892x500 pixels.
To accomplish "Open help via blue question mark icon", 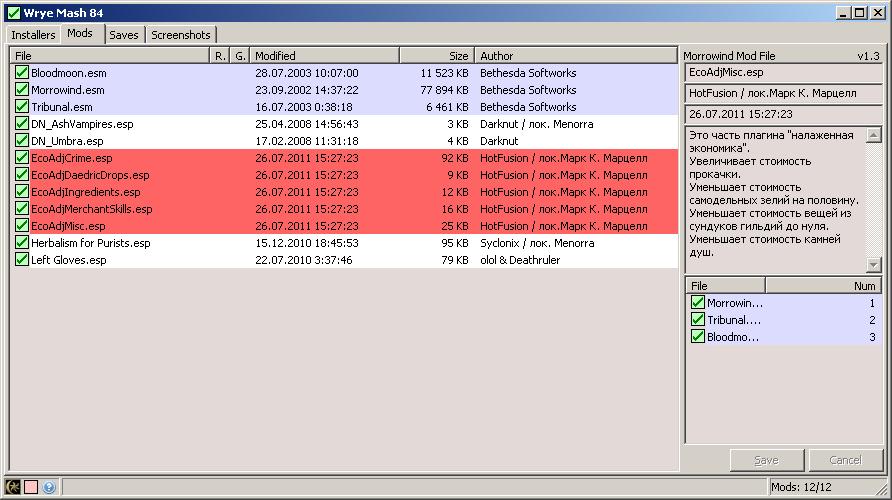I will tap(48, 487).
